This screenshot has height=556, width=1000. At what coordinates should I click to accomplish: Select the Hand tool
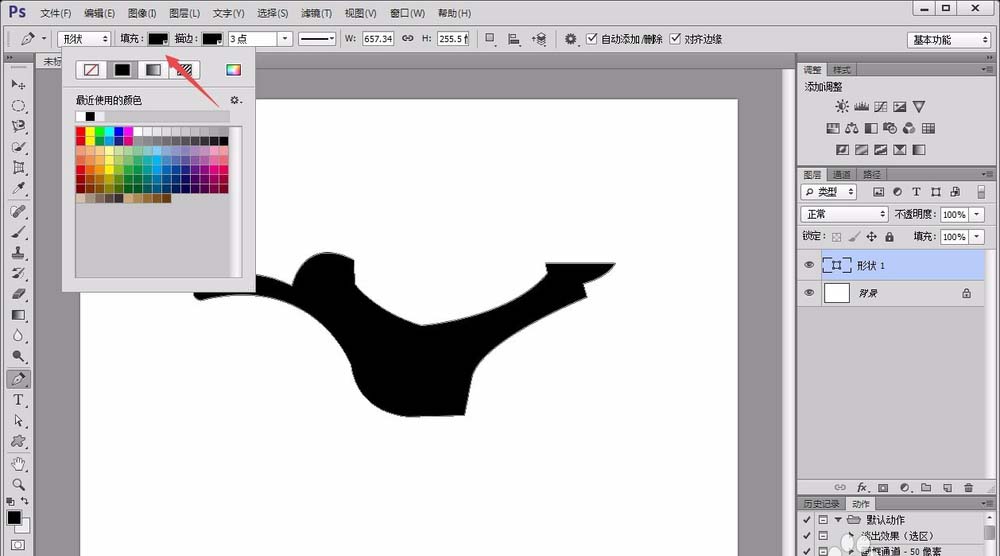18,464
